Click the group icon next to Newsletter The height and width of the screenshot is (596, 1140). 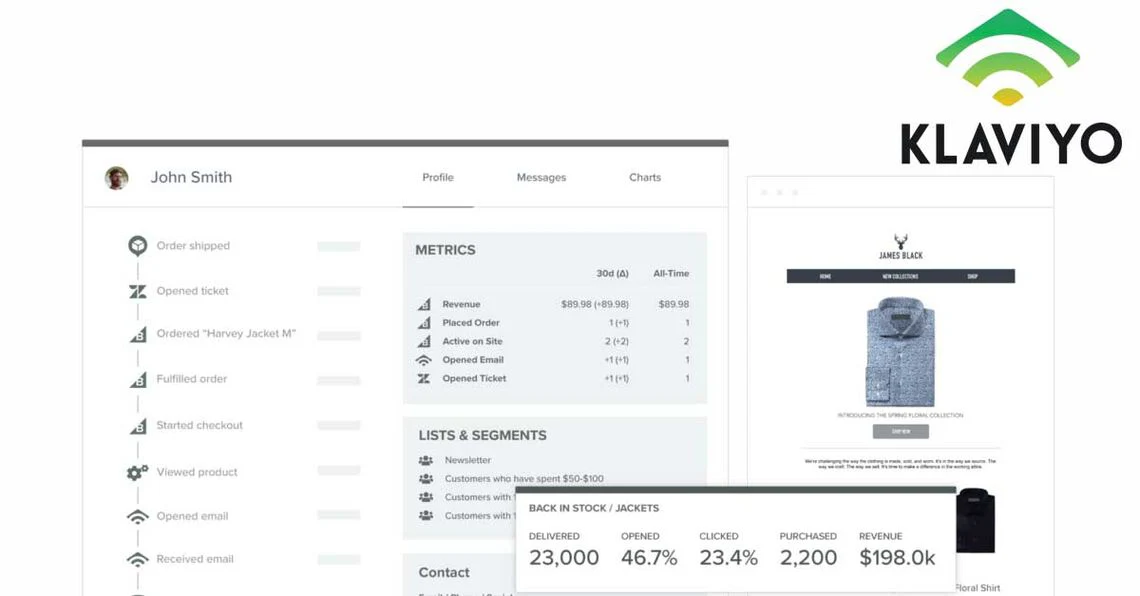pos(425,460)
